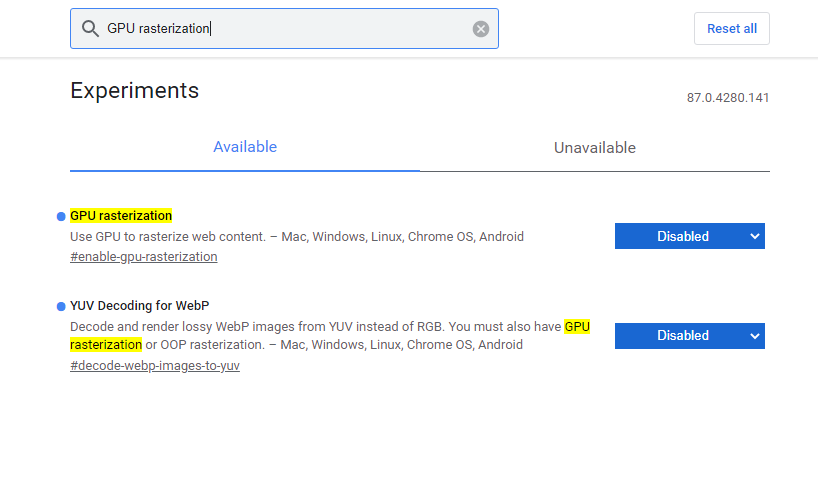
Task: Open the #enable-gpu-rasterization link
Action: [x=143, y=257]
